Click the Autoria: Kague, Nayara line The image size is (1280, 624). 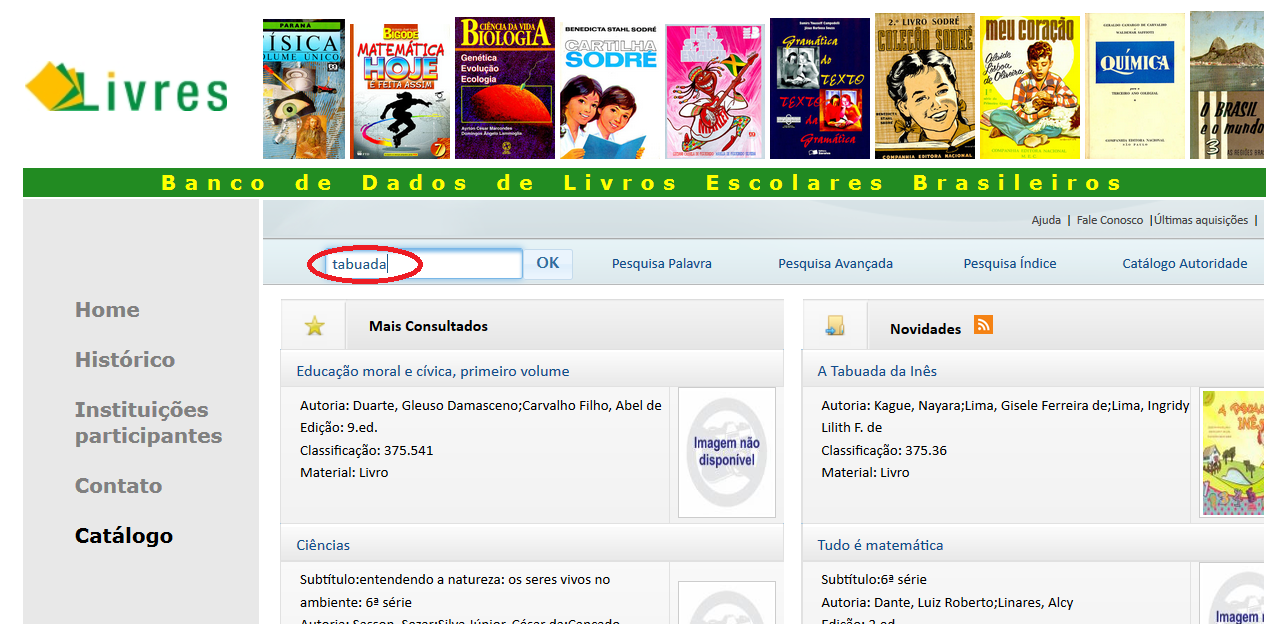coord(1005,405)
